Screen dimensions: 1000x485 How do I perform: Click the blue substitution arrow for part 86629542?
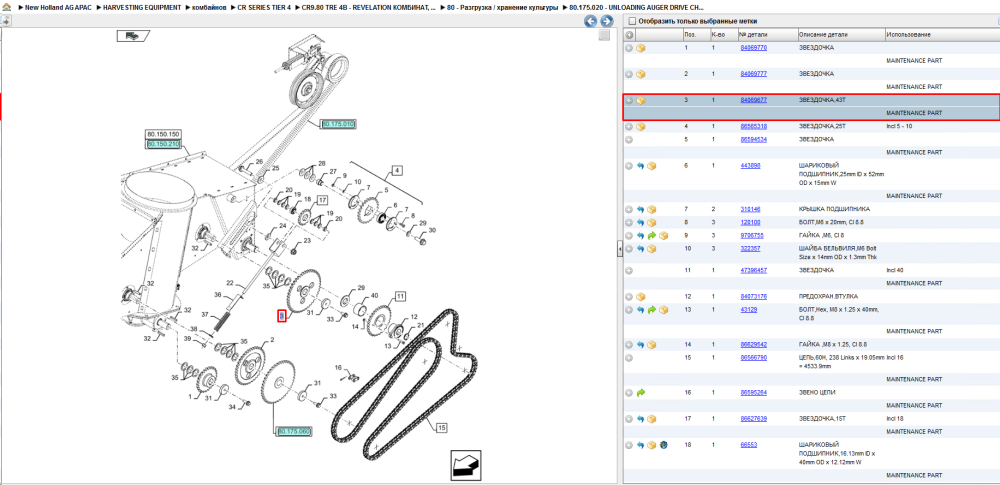tap(640, 345)
